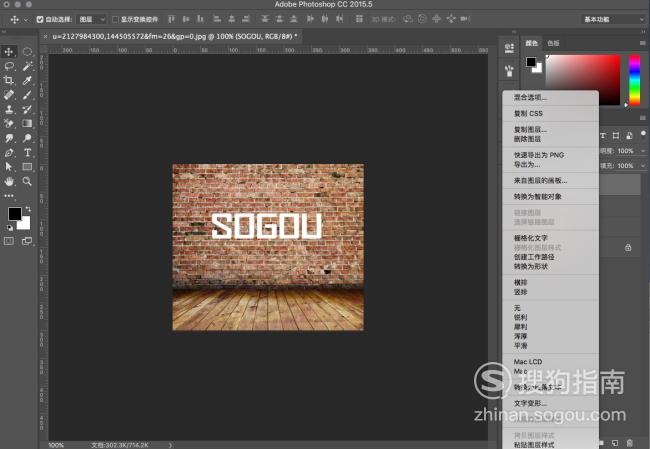650x449 pixels.
Task: Open the layer opacity 100% dropdown
Action: coord(643,151)
